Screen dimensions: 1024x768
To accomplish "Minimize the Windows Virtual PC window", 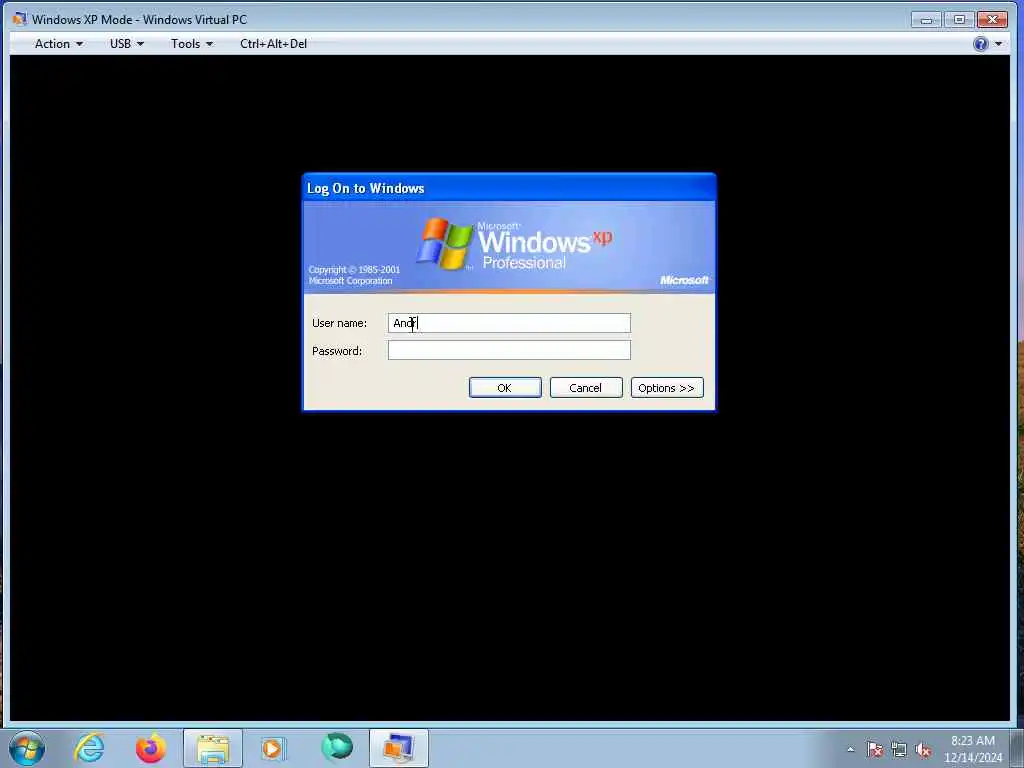I will (x=926, y=20).
